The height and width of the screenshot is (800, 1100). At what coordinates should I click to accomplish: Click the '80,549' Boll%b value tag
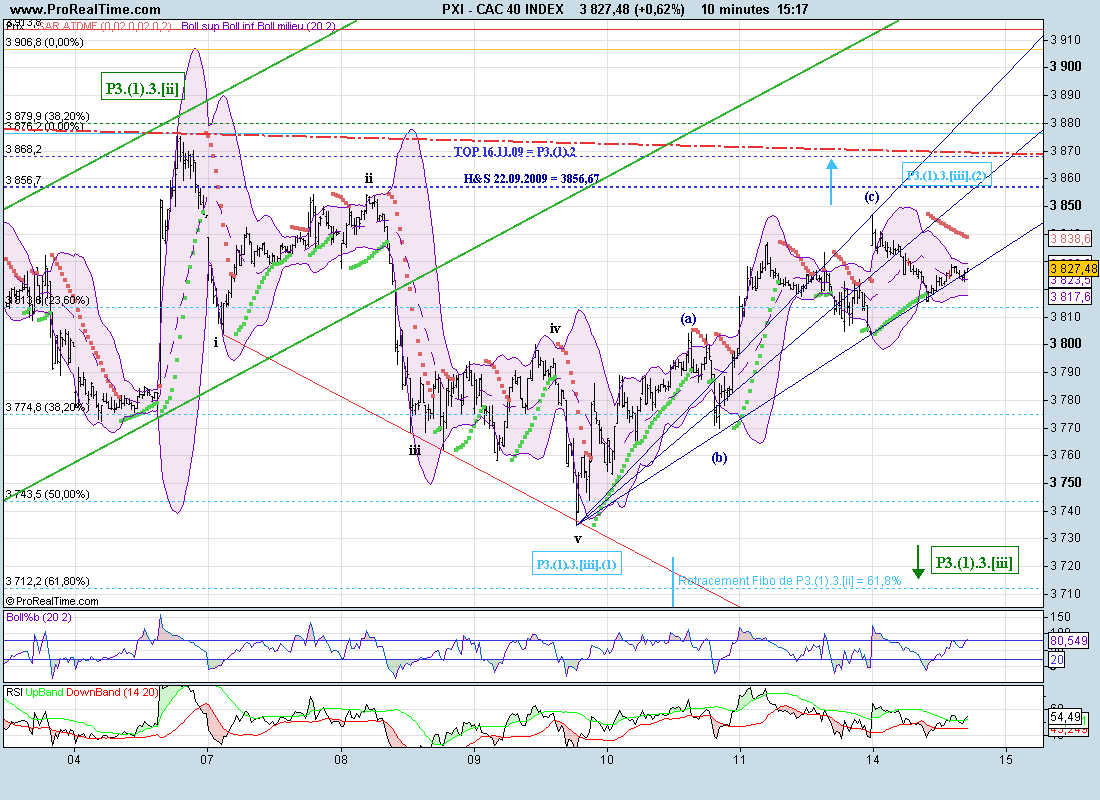click(1068, 640)
